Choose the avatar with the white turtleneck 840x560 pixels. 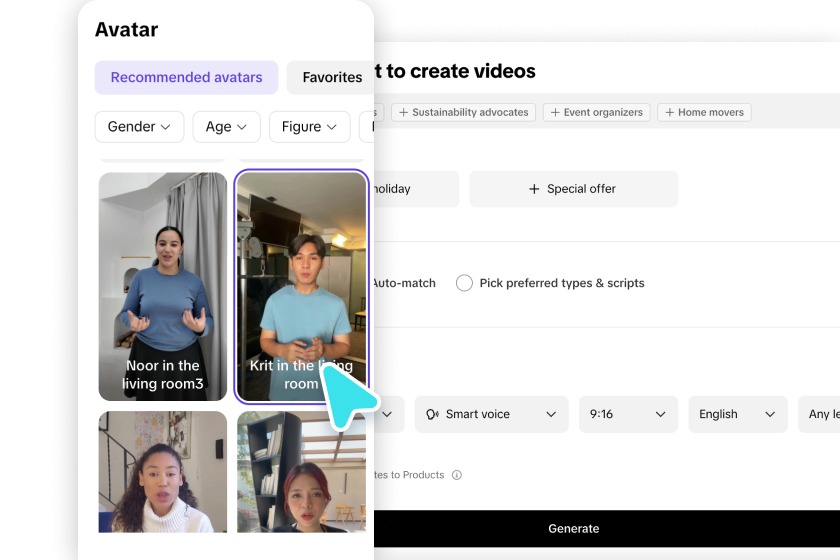(x=163, y=472)
